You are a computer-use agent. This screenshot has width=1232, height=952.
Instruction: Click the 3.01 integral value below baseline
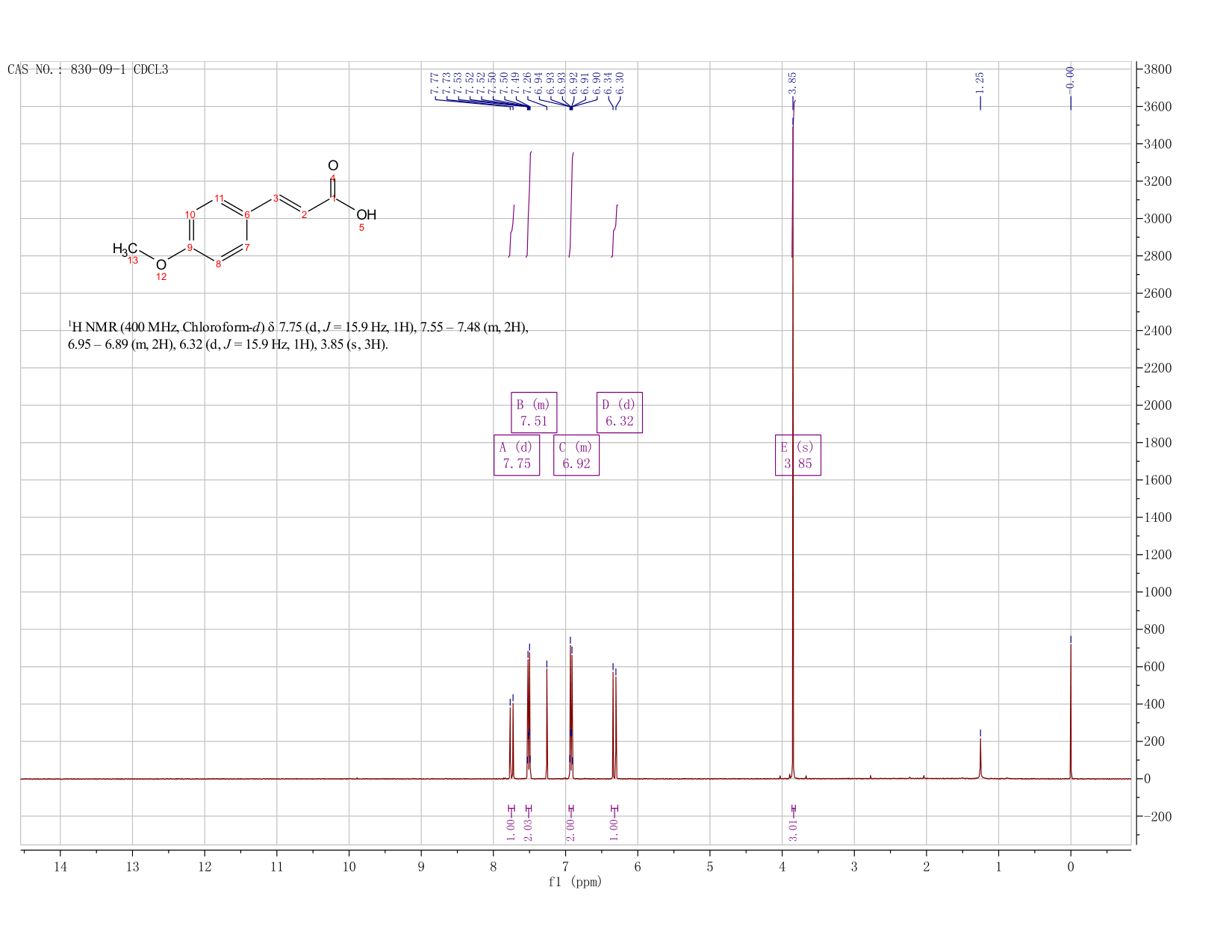coord(793,830)
